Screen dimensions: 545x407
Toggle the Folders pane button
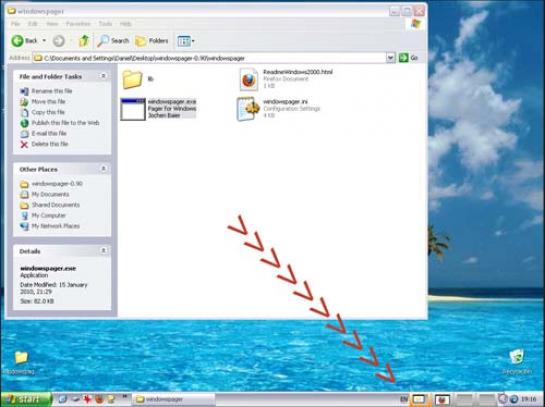click(152, 41)
